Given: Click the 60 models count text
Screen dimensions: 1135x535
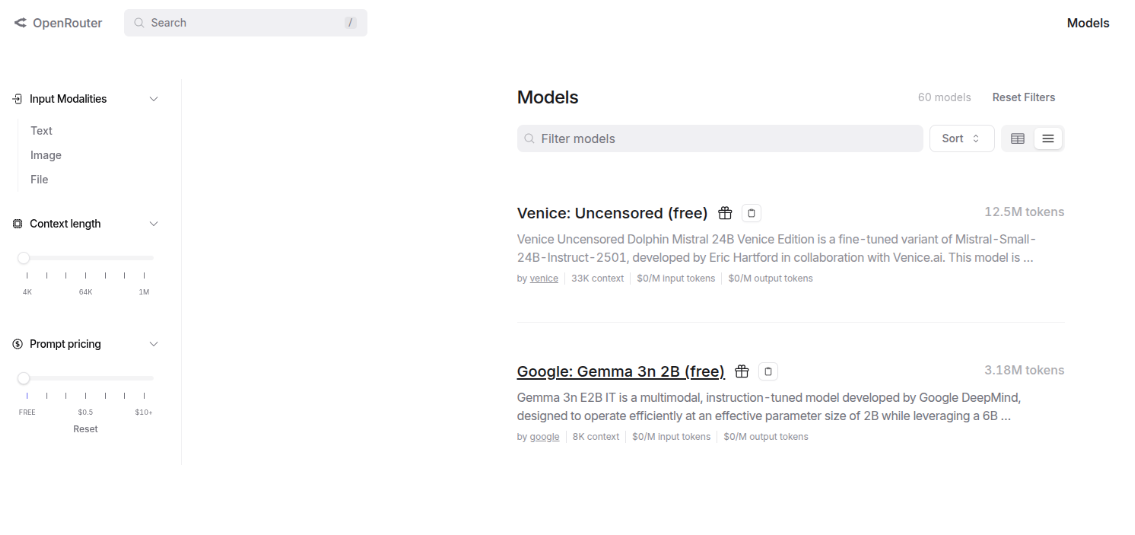Looking at the screenshot, I should click(x=944, y=97).
